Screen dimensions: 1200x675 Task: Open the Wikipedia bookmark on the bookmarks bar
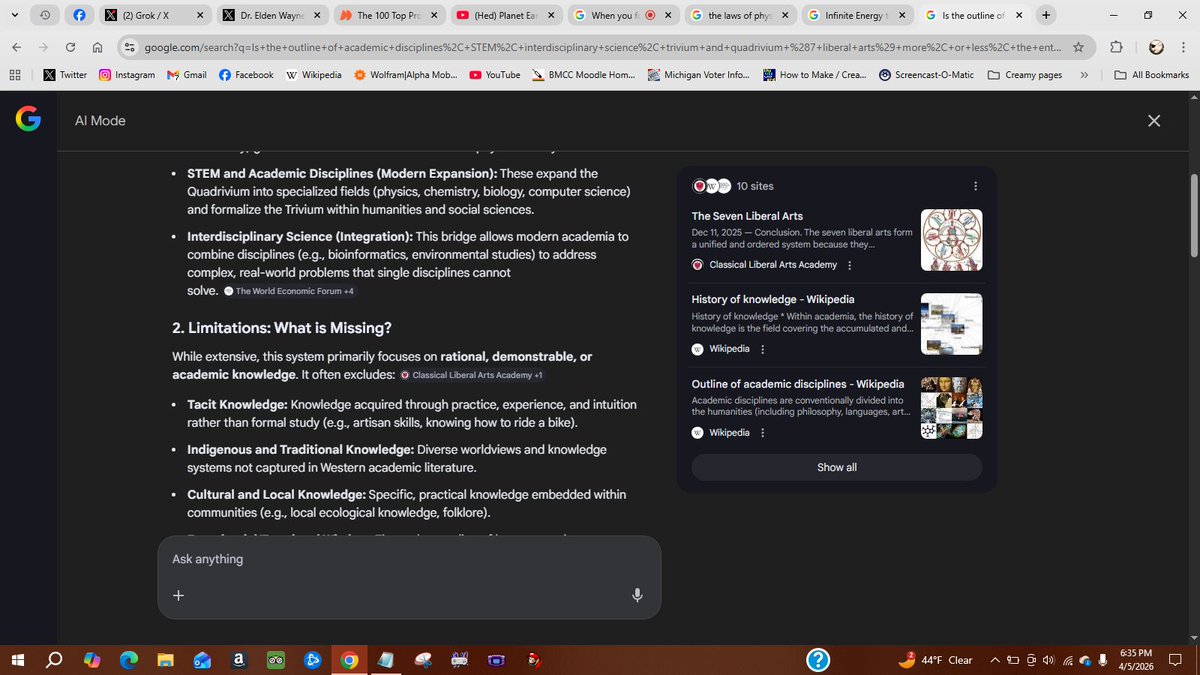314,74
